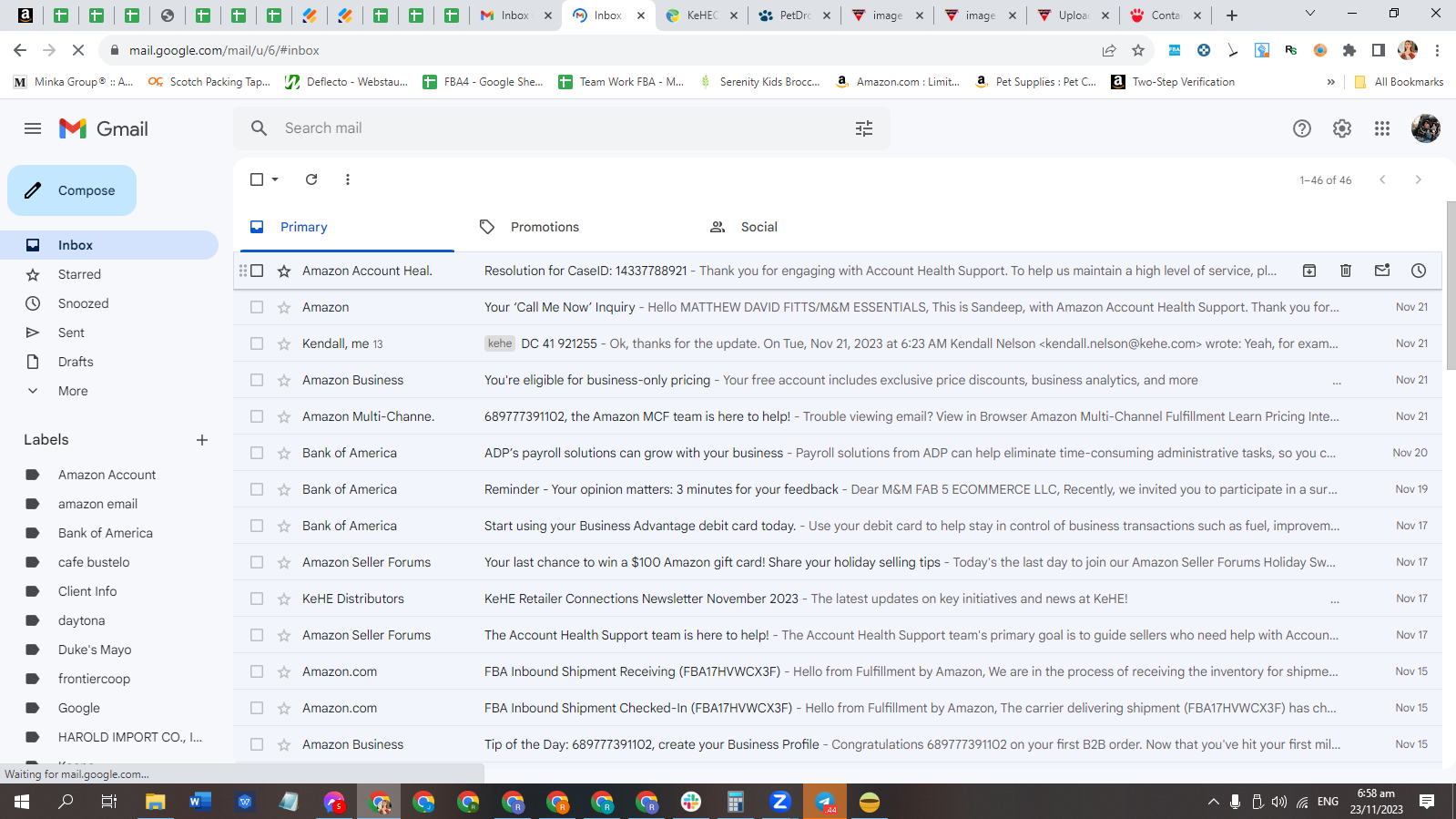1456x819 pixels.
Task: Open the Bank of America label
Action: point(106,533)
